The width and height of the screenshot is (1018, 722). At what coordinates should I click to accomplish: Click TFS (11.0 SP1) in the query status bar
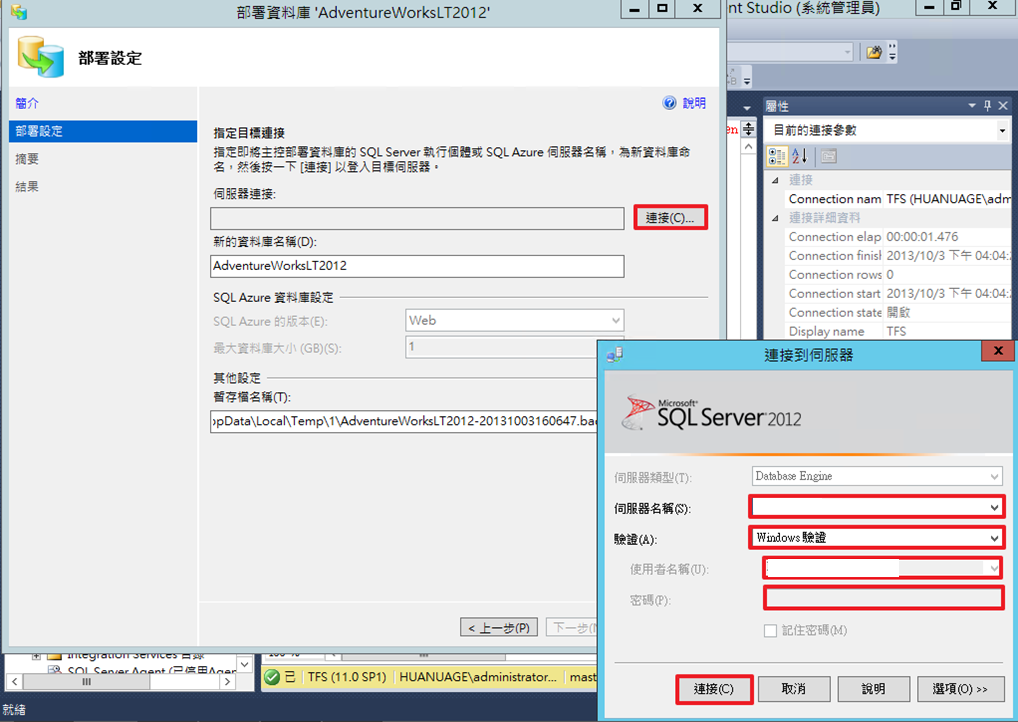[x=347, y=677]
